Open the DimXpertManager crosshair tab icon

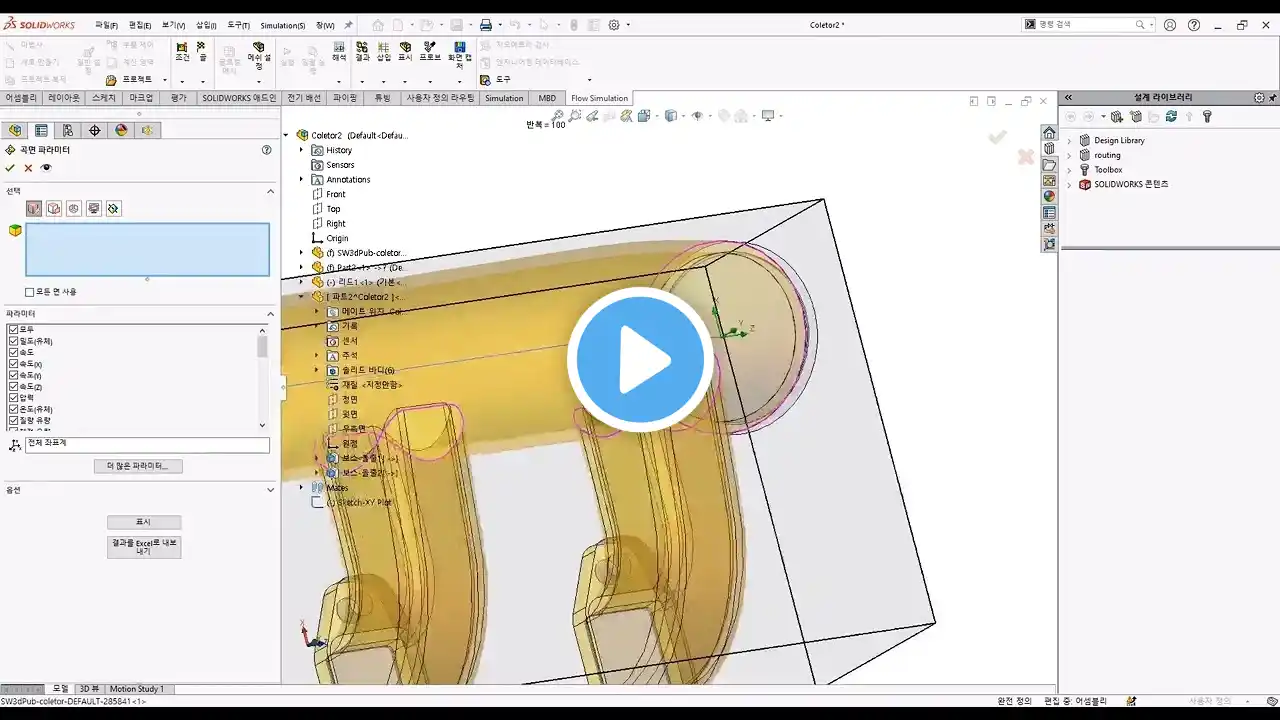95,130
